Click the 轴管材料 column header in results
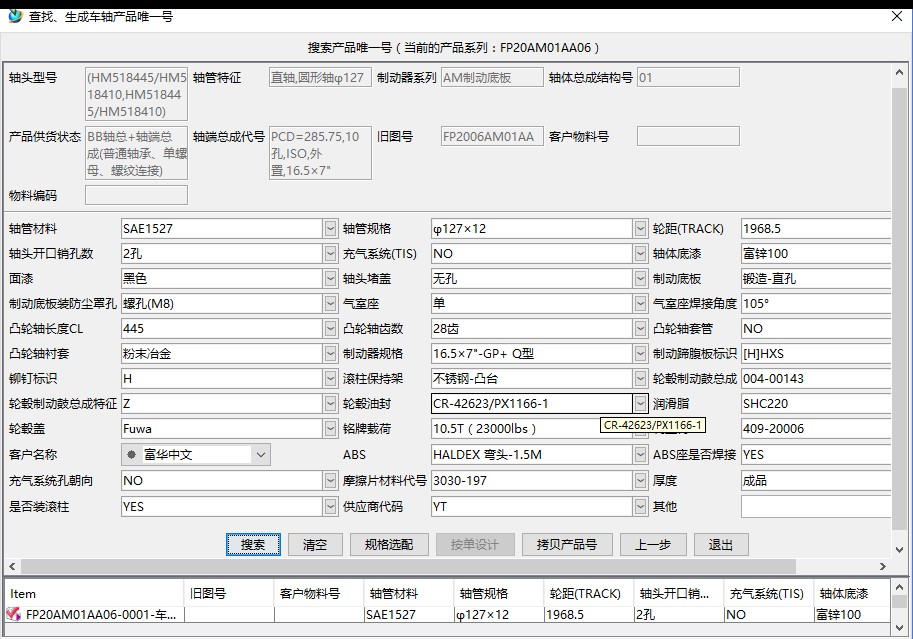Screen dimensions: 913x639 (x=408, y=593)
